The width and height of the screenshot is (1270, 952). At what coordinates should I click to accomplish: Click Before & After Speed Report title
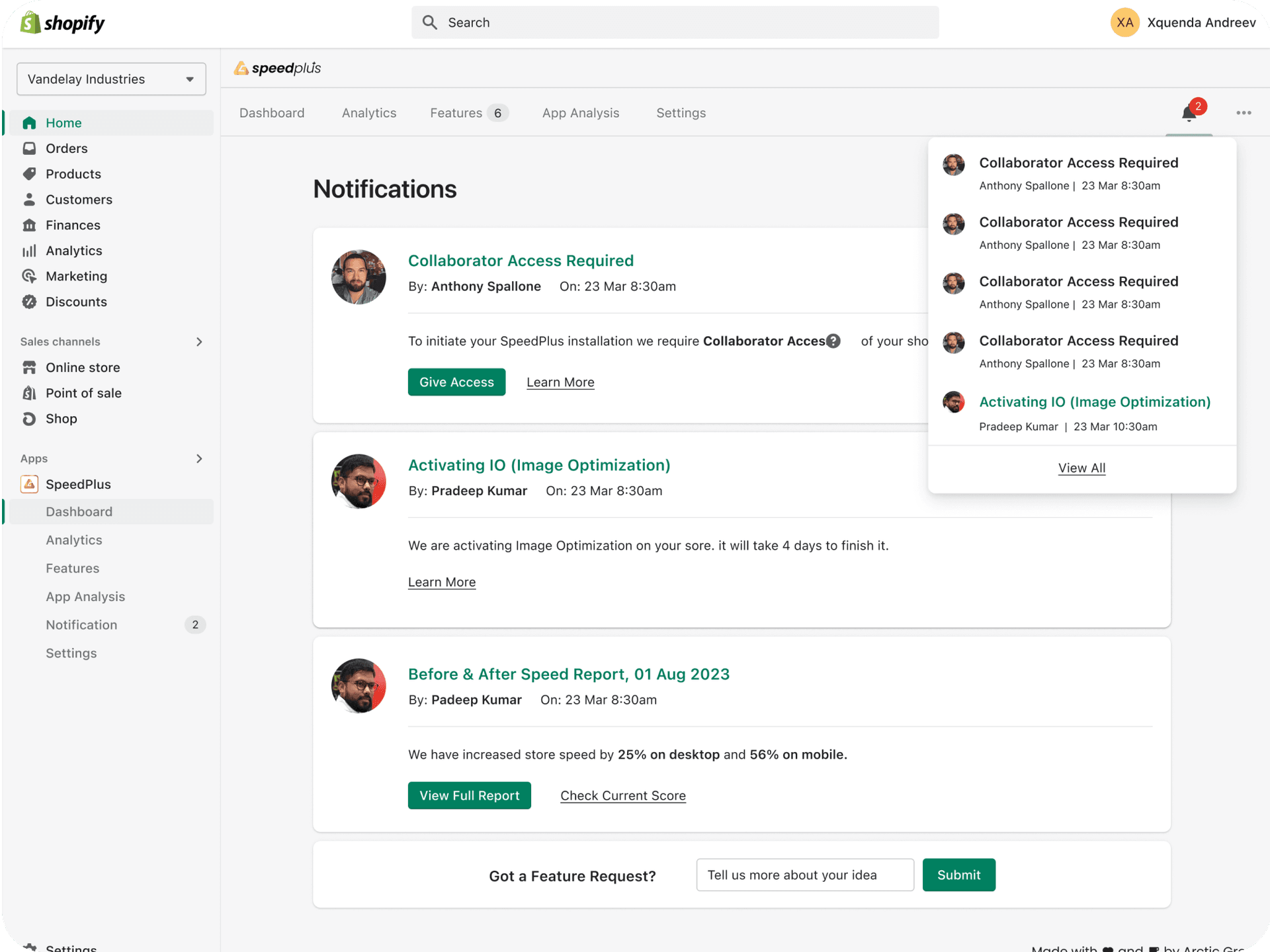tap(569, 674)
